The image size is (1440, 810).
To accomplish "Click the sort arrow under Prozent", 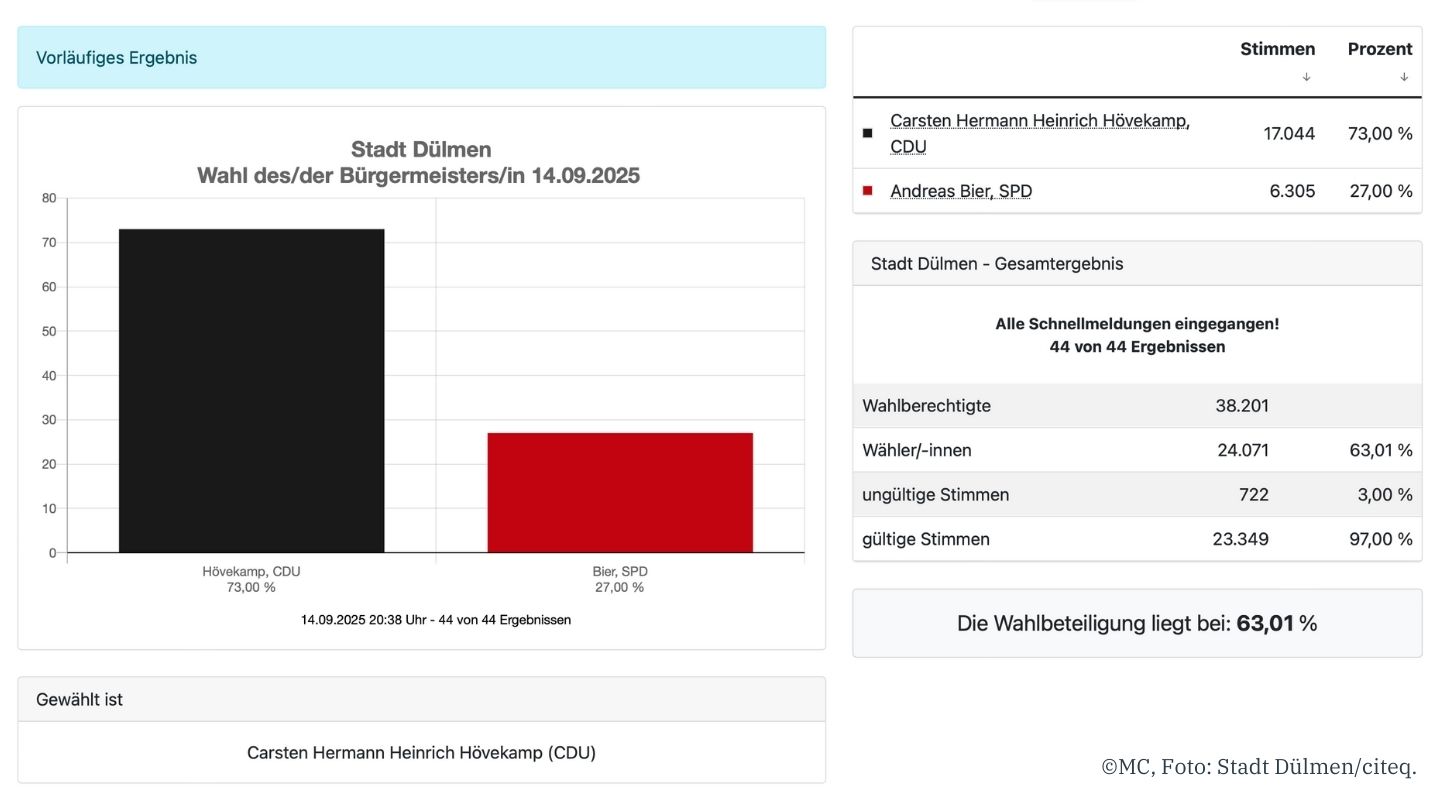I will [x=1404, y=77].
